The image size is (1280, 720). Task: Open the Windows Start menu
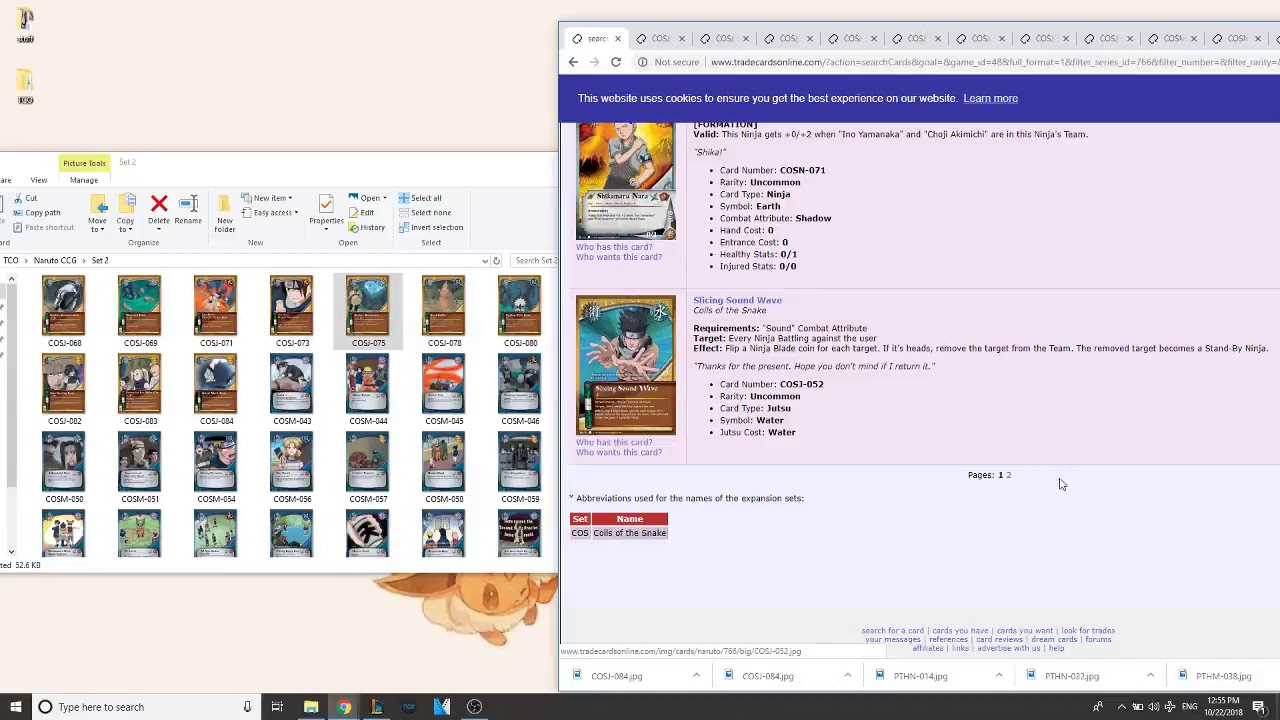pyautogui.click(x=16, y=707)
